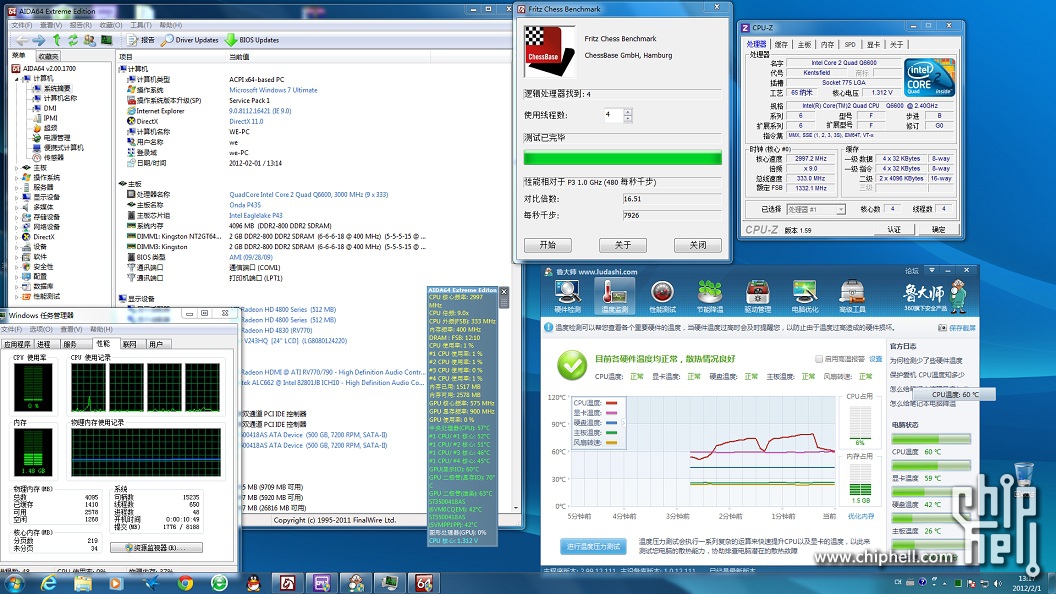1056x594 pixels.
Task: Expand the 服务器 tree node
Action: coord(17,187)
